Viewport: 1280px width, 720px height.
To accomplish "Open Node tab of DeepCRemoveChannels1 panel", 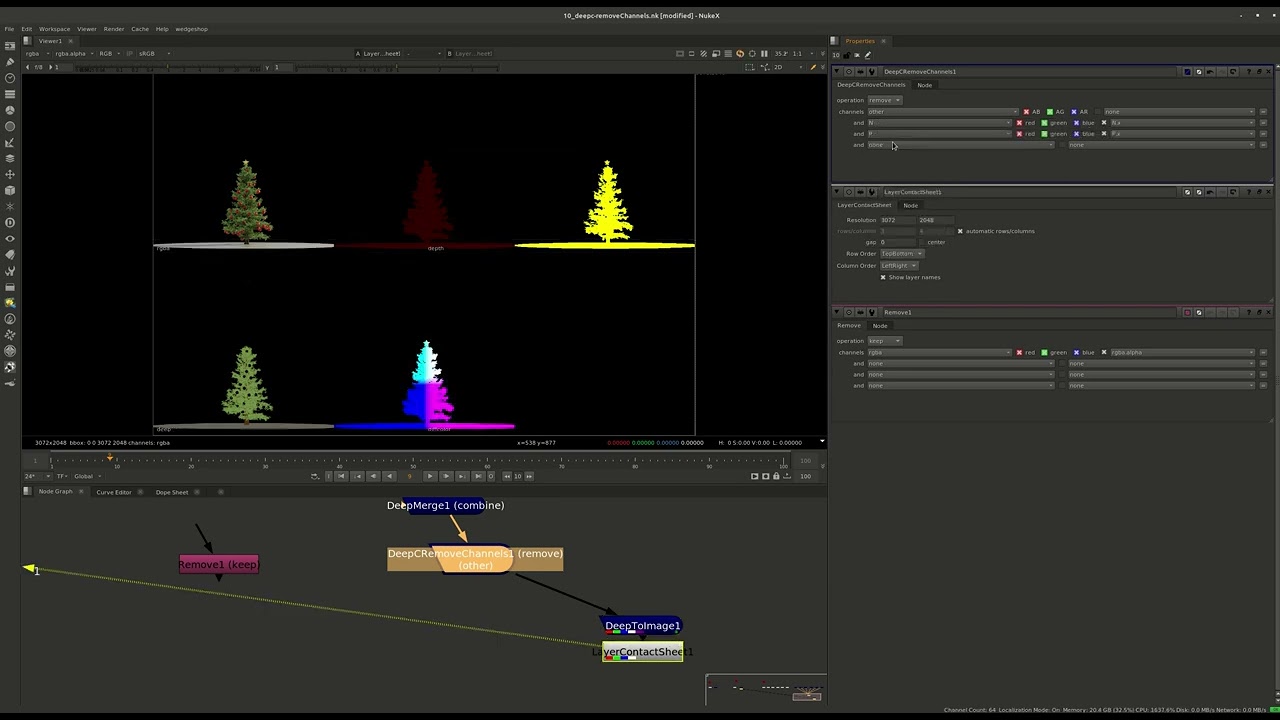I will 924,85.
